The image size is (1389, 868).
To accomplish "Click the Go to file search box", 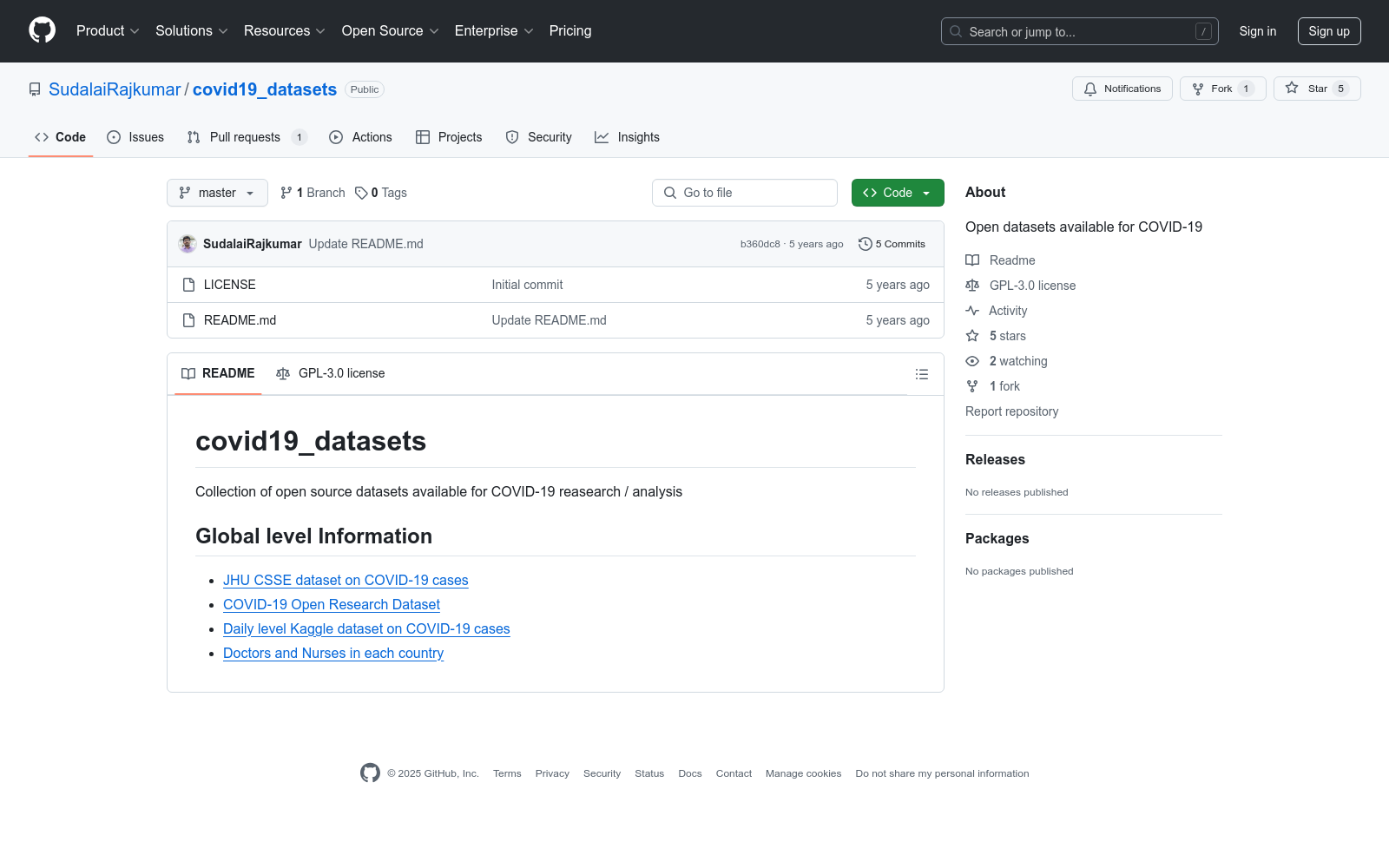I will coord(745,193).
